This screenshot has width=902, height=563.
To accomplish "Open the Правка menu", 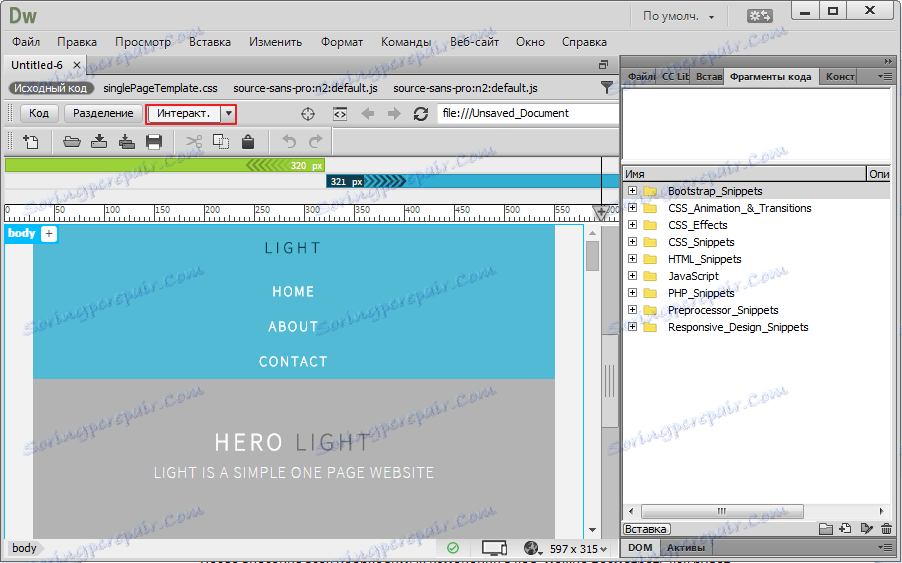I will tap(77, 42).
